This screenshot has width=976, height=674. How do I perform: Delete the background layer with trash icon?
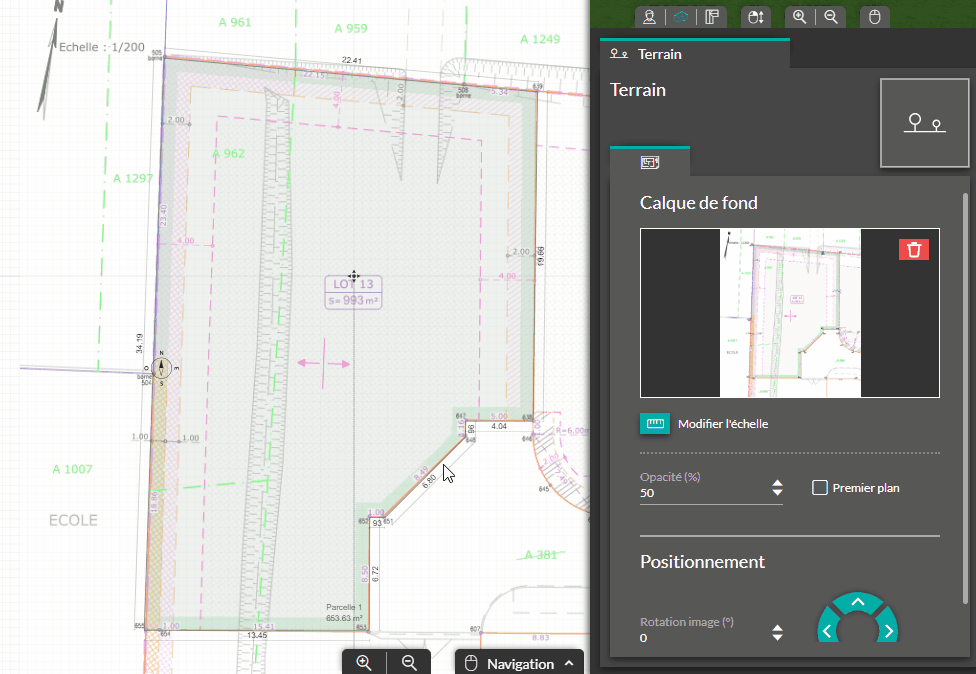(x=914, y=249)
